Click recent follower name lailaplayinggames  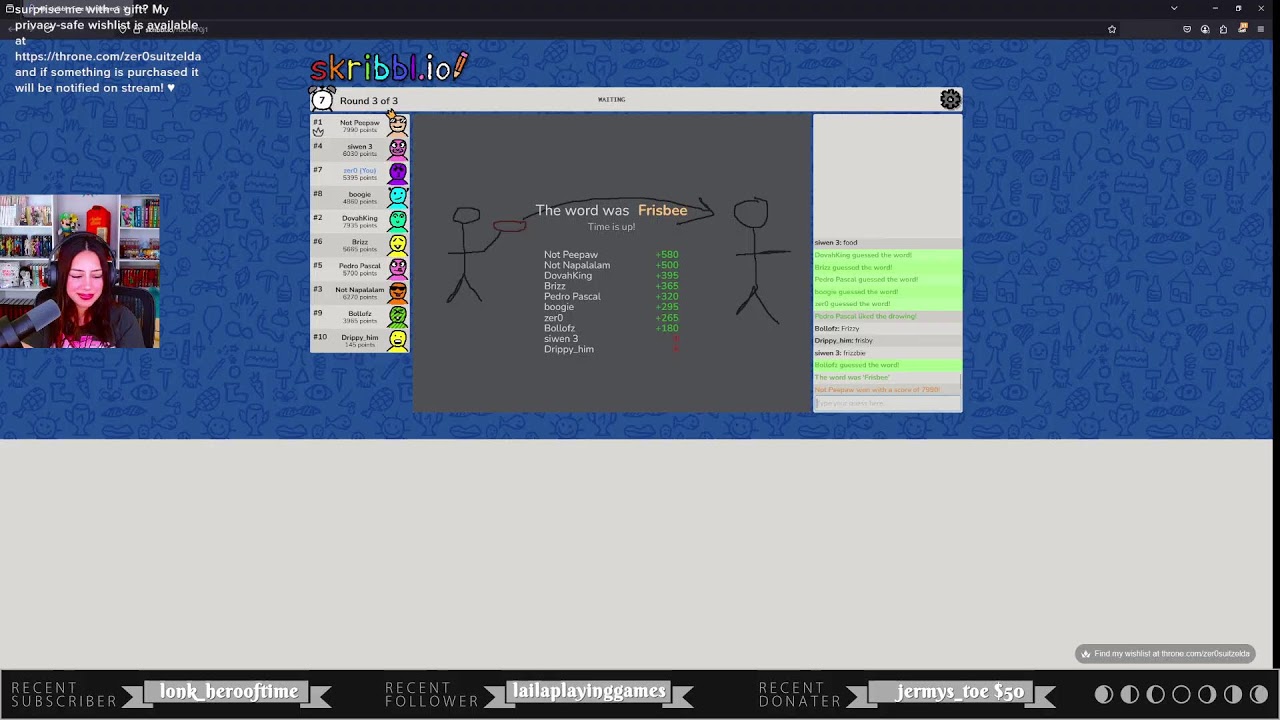click(x=589, y=692)
